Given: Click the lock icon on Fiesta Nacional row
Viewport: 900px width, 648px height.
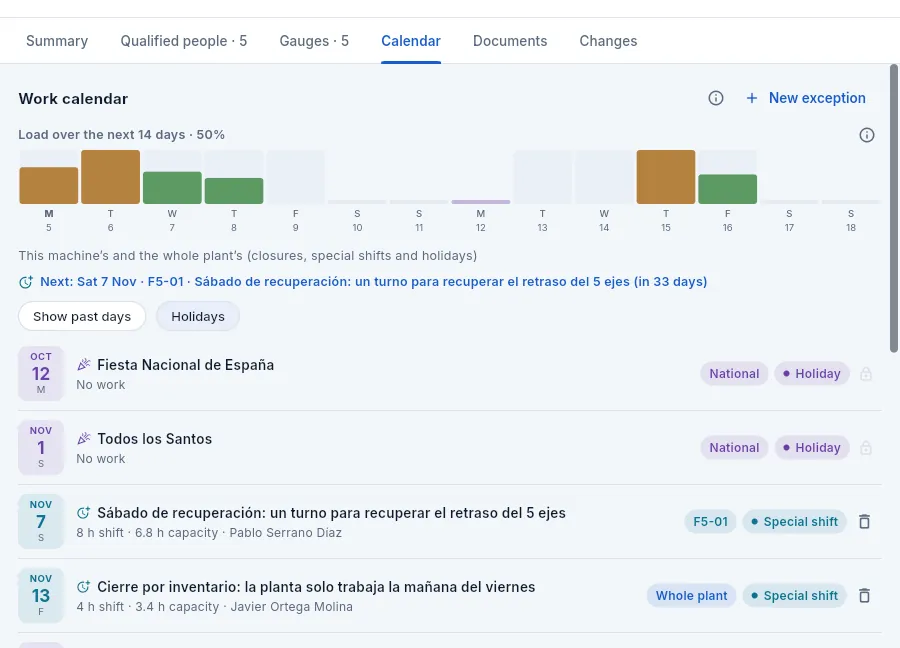Looking at the screenshot, I should (866, 374).
